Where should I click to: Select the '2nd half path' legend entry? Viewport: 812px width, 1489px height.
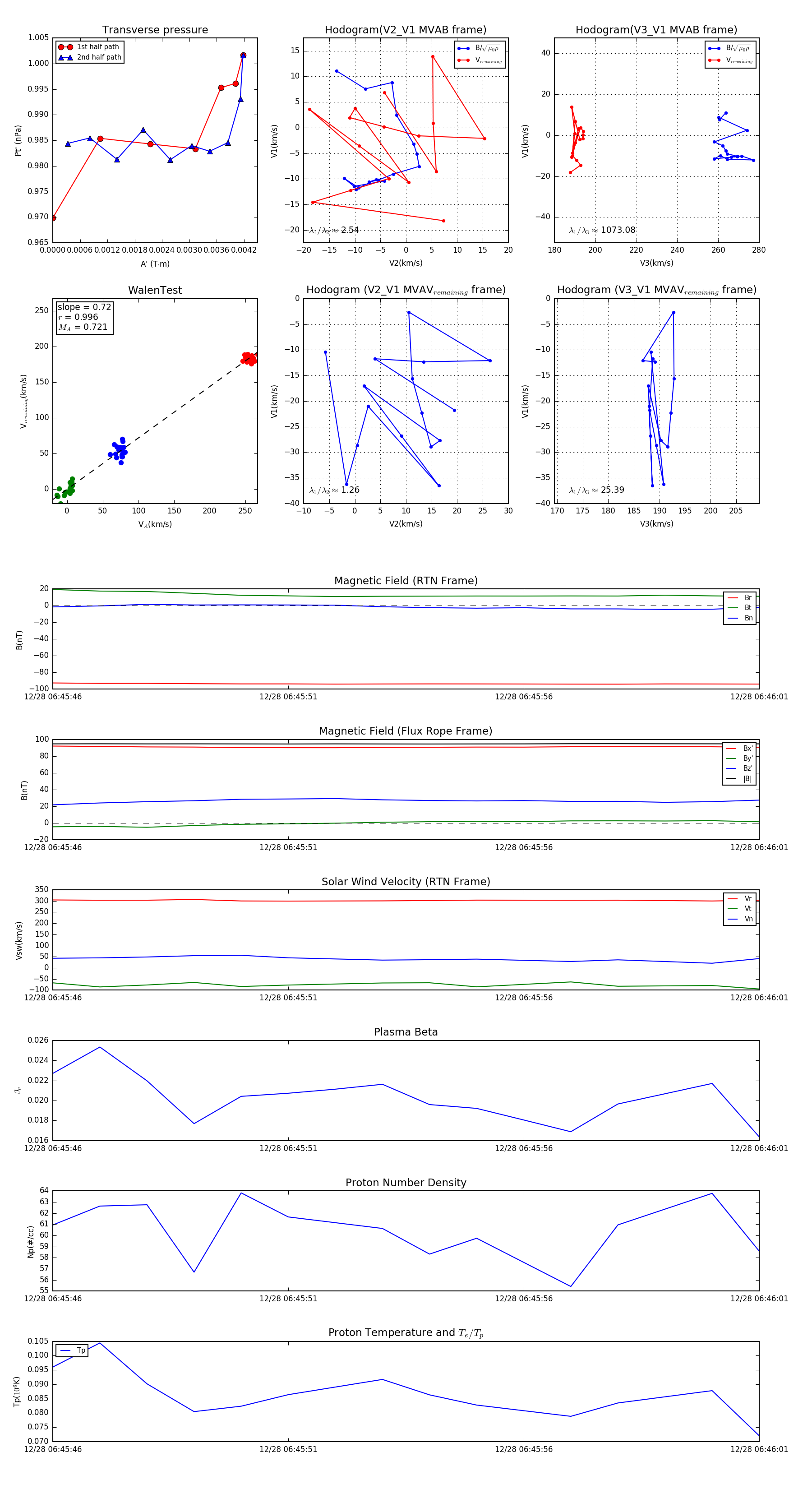coord(90,57)
